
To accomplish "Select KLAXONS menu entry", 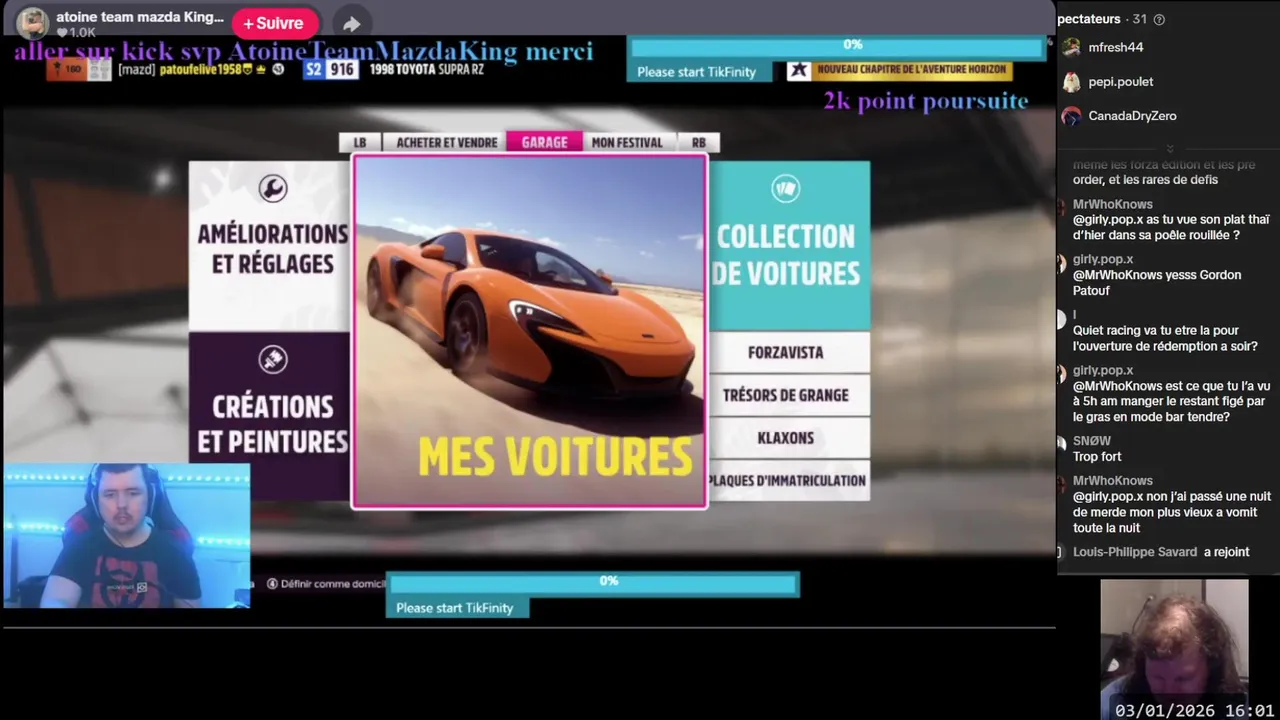I will click(x=788, y=438).
